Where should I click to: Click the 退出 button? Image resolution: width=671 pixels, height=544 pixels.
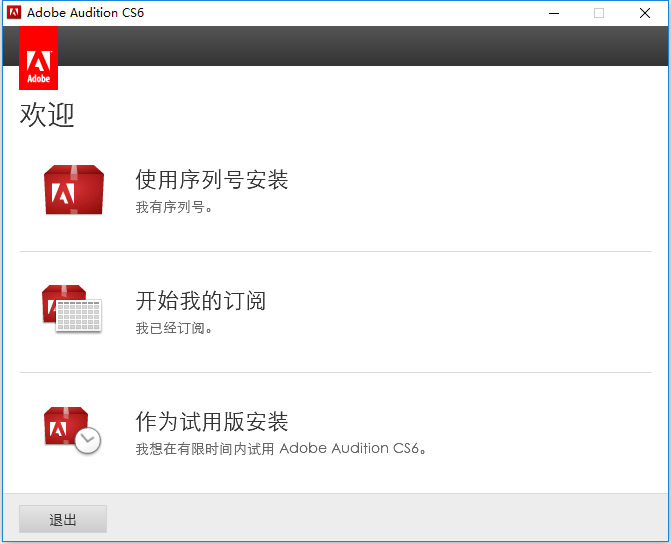[63, 519]
